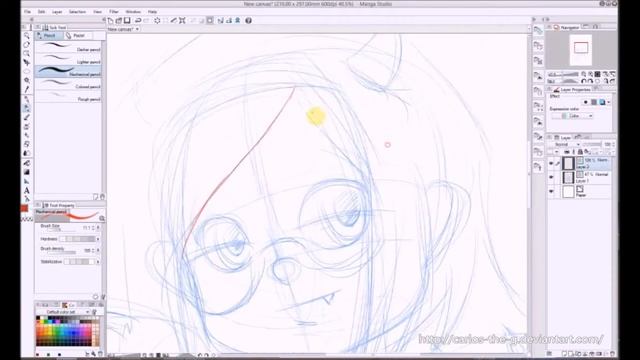Click the Navigator canvas thumbnail
This screenshot has height=360, width=640.
(581, 49)
